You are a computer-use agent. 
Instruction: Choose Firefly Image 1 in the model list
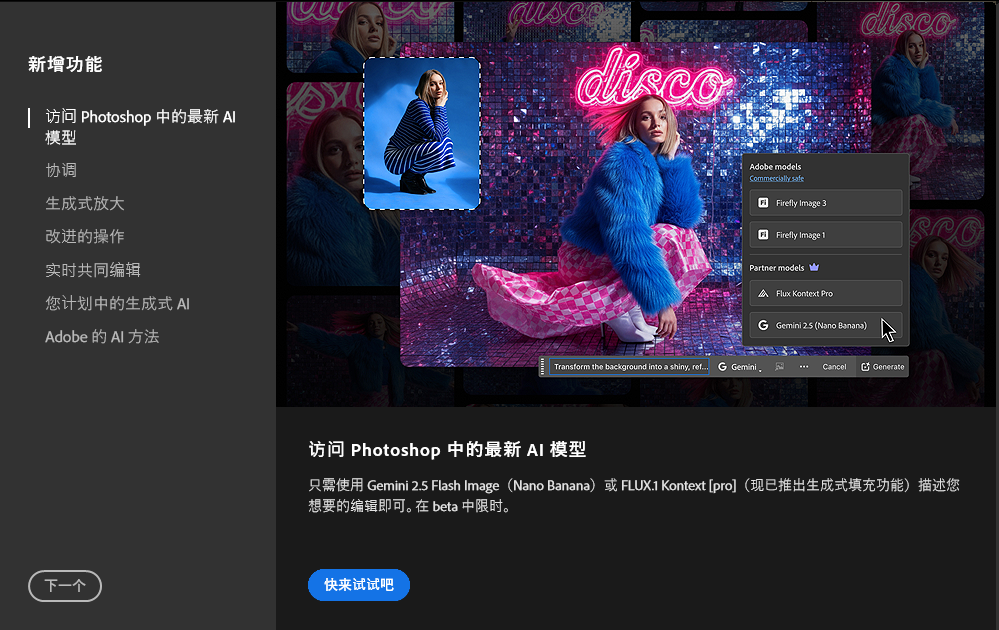click(826, 235)
